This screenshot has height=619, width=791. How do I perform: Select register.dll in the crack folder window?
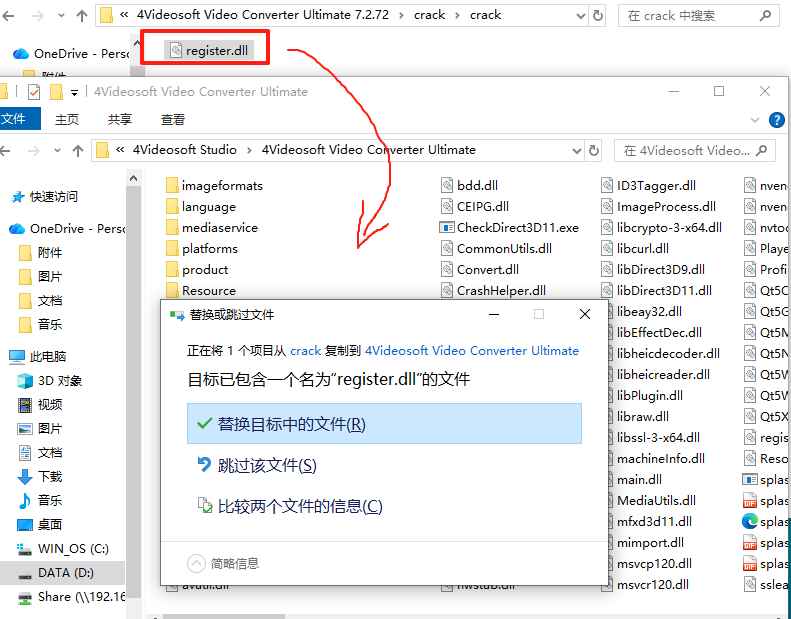[209, 50]
